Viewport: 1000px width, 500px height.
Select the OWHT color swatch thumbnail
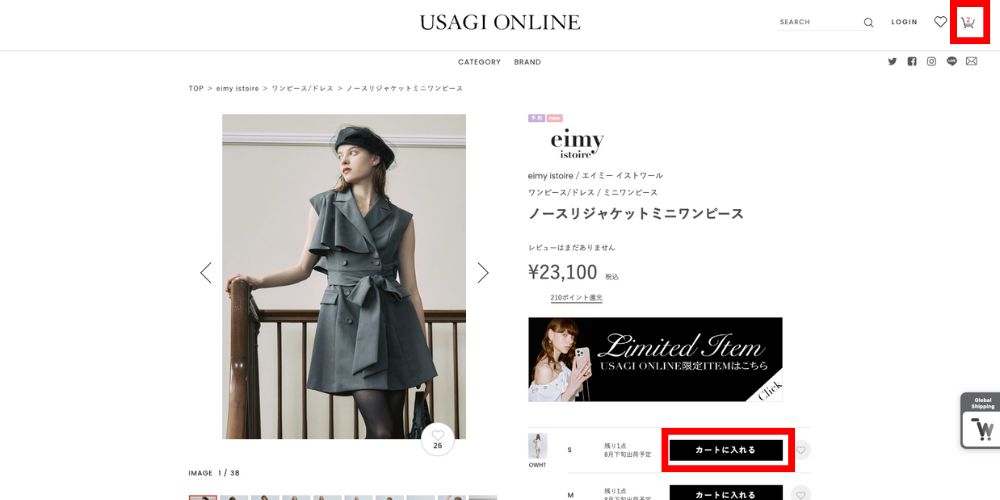pos(537,446)
